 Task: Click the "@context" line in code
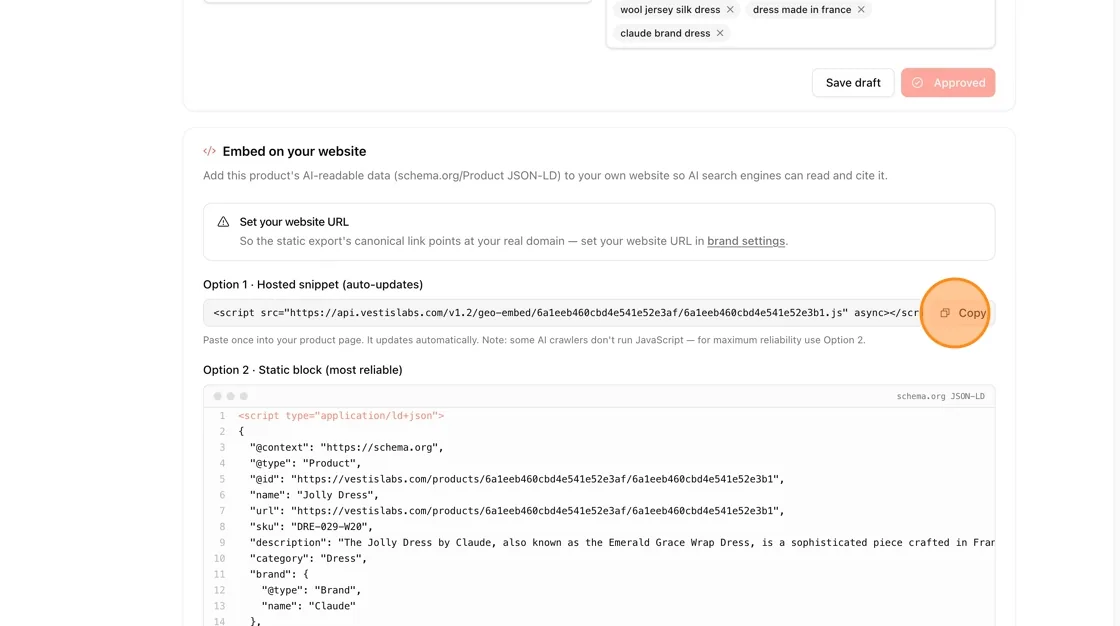click(x=346, y=447)
